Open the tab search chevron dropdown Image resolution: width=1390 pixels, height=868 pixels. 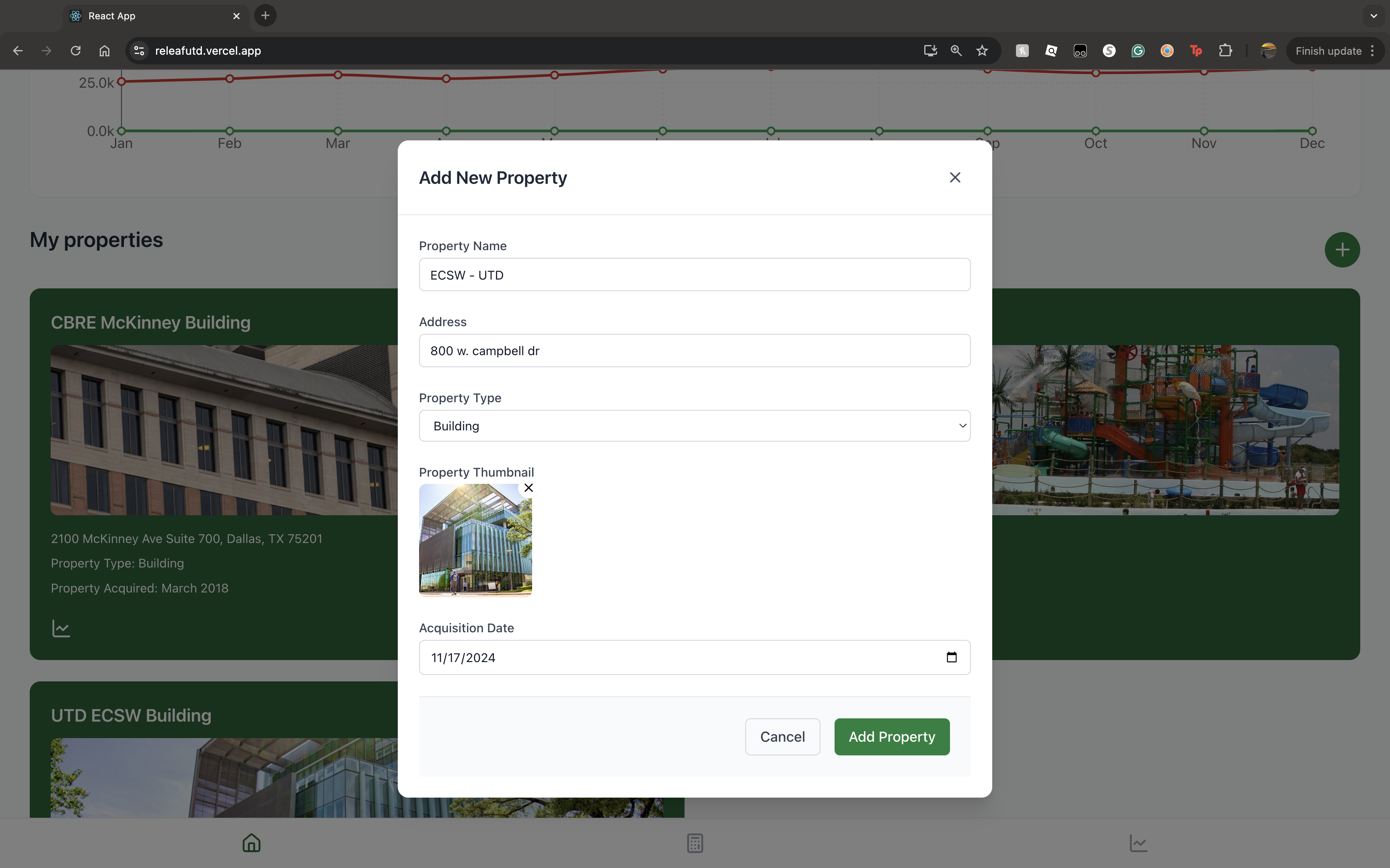tap(1374, 16)
